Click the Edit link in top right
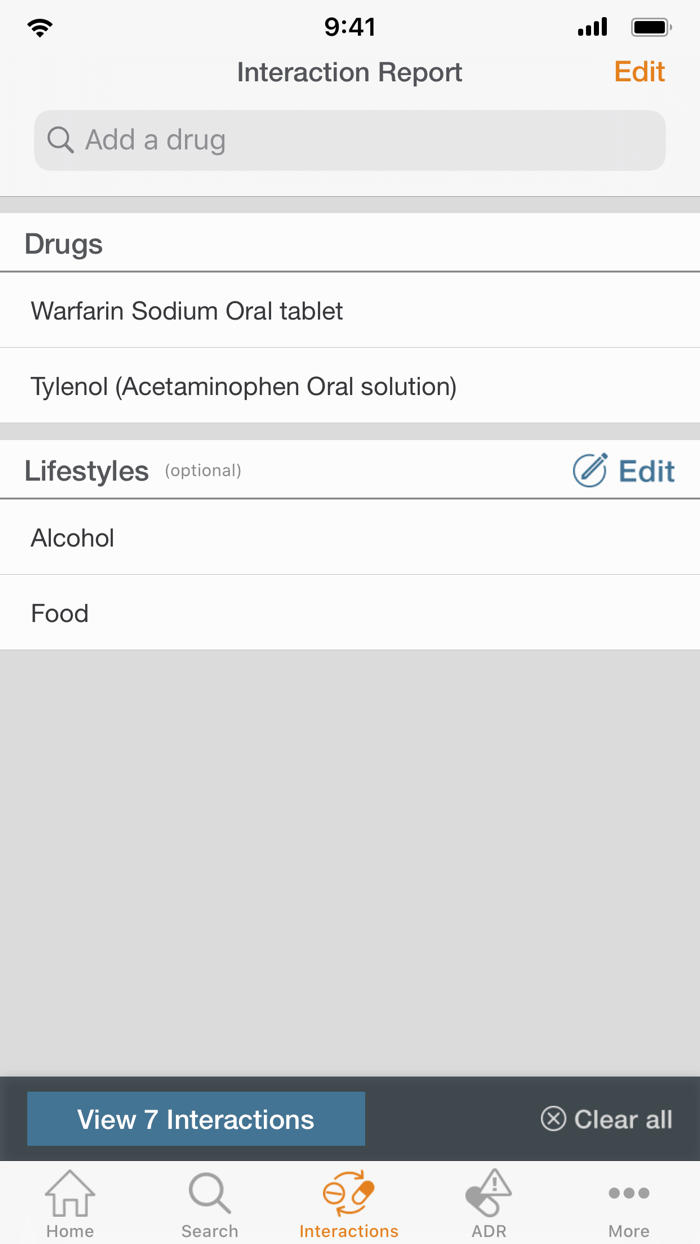 (639, 72)
